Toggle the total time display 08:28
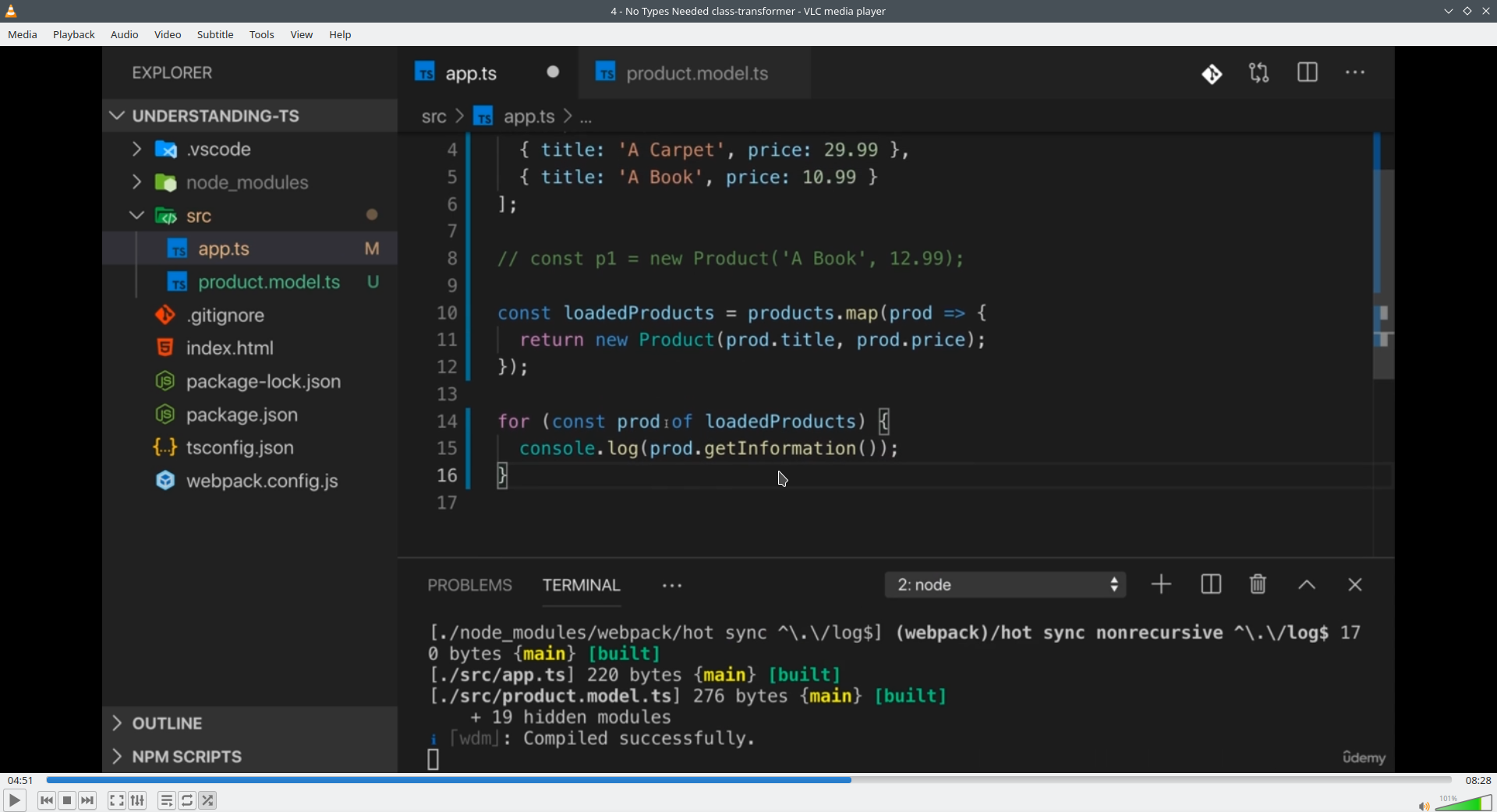This screenshot has height=812, width=1497. click(1478, 780)
